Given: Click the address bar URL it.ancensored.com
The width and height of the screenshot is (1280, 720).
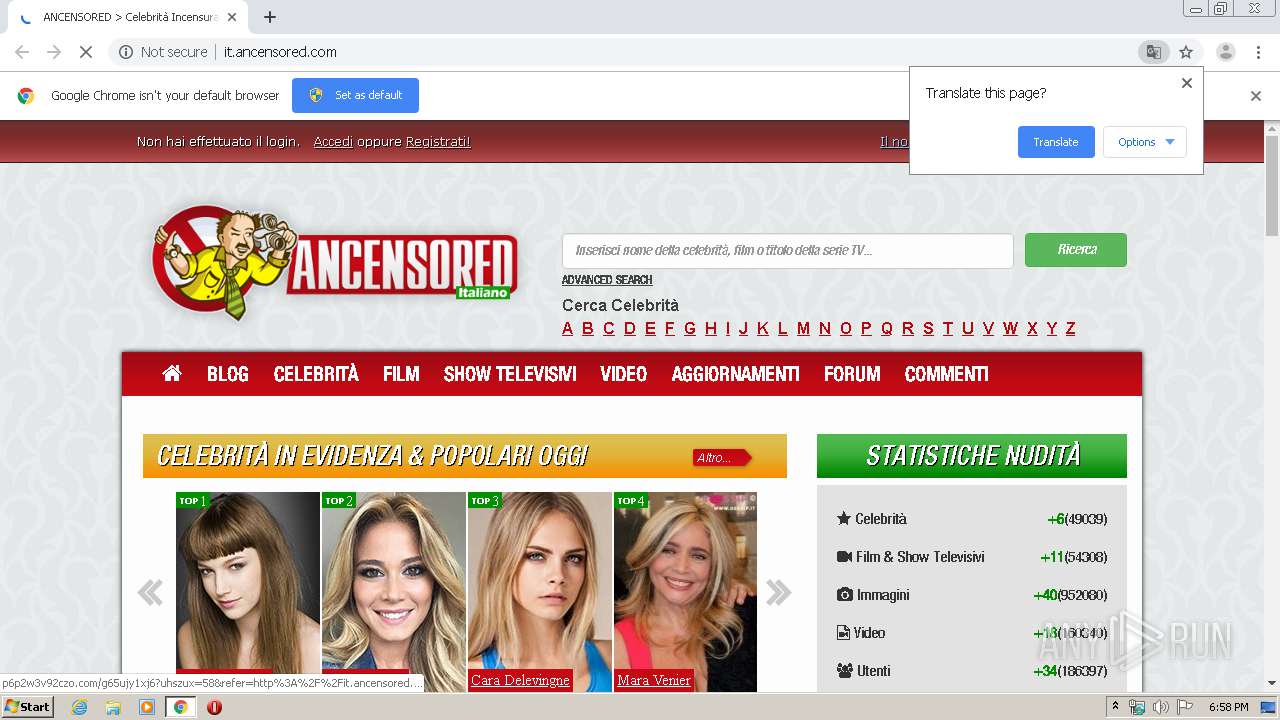Looking at the screenshot, I should coord(280,52).
